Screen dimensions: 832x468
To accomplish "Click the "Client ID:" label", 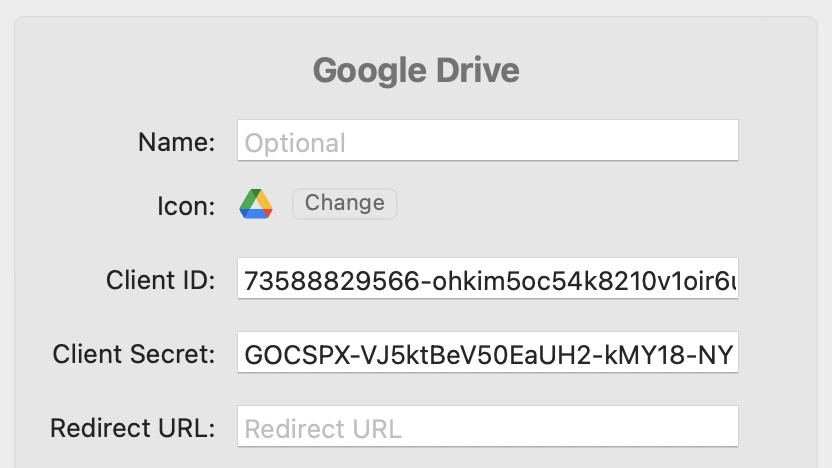I will click(x=160, y=281).
